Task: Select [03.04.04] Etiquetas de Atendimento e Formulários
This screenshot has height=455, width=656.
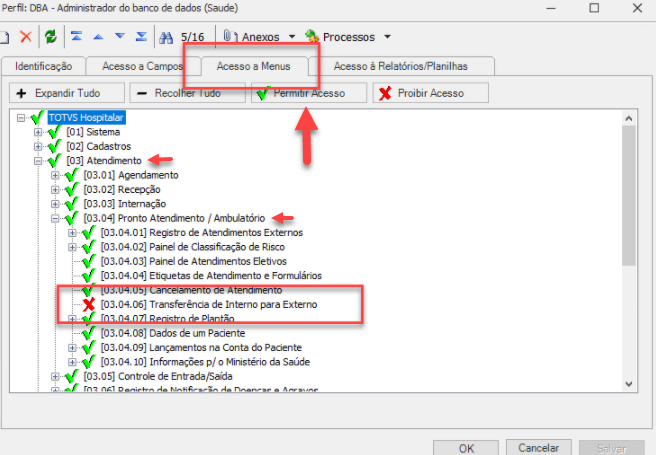Action: click(x=211, y=276)
